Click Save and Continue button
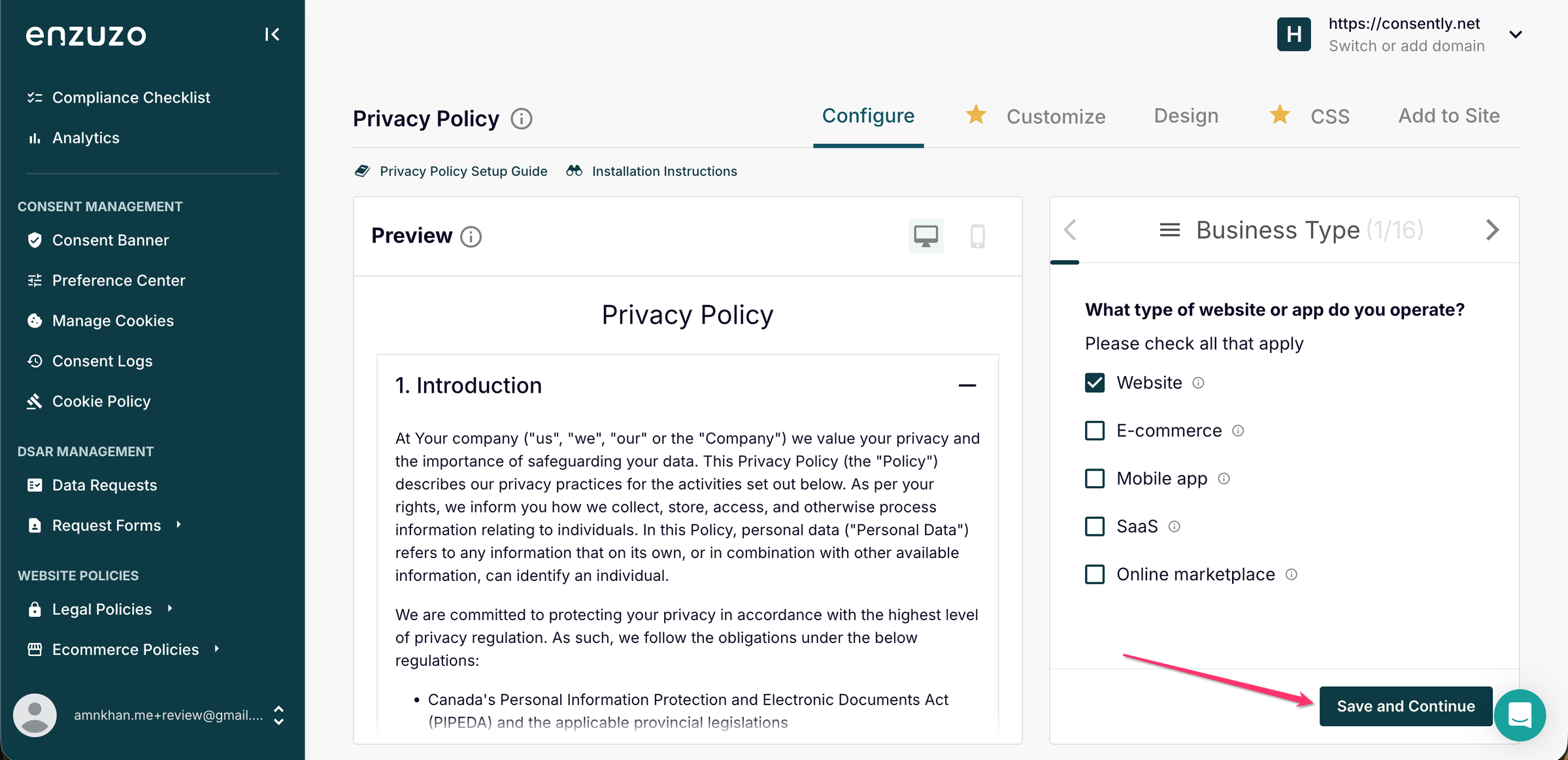 pyautogui.click(x=1405, y=706)
